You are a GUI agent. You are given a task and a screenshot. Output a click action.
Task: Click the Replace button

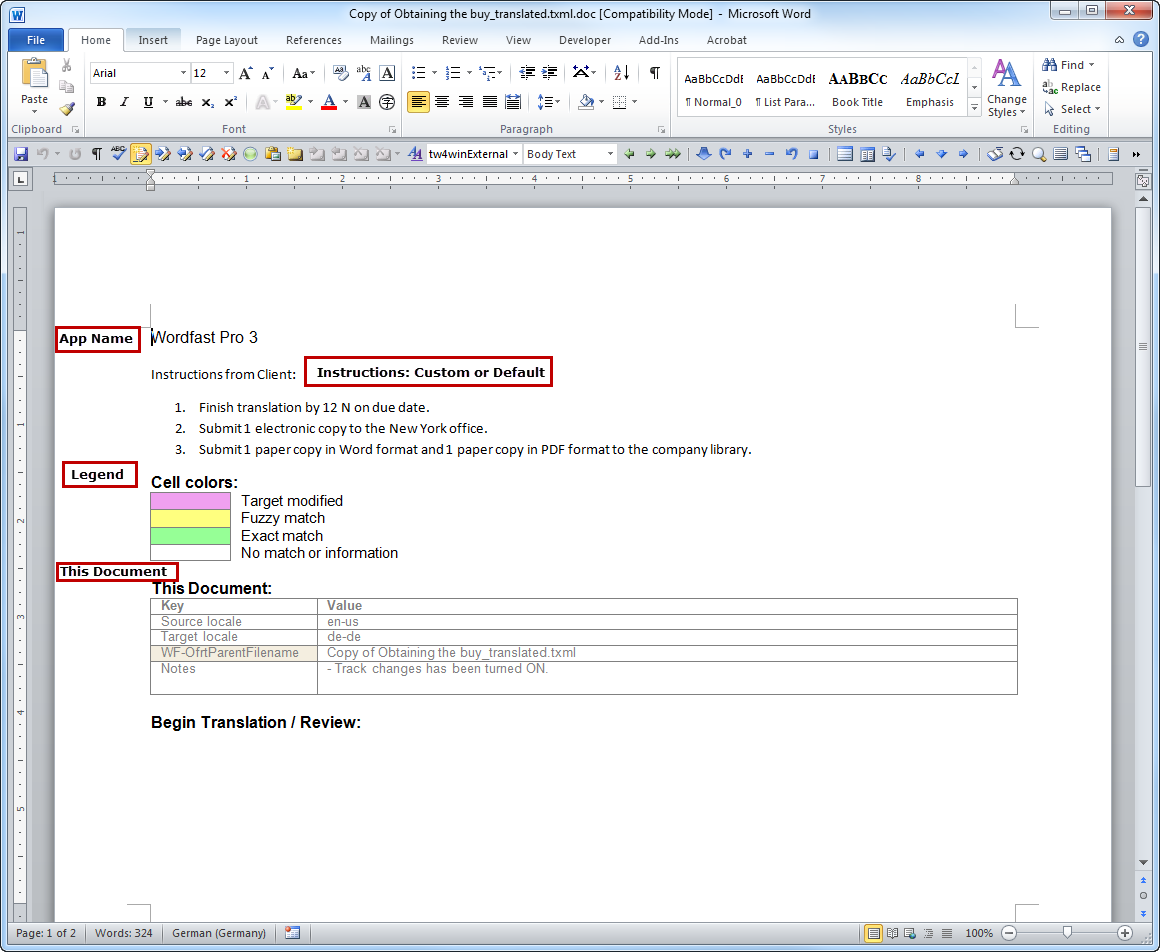pos(1071,87)
